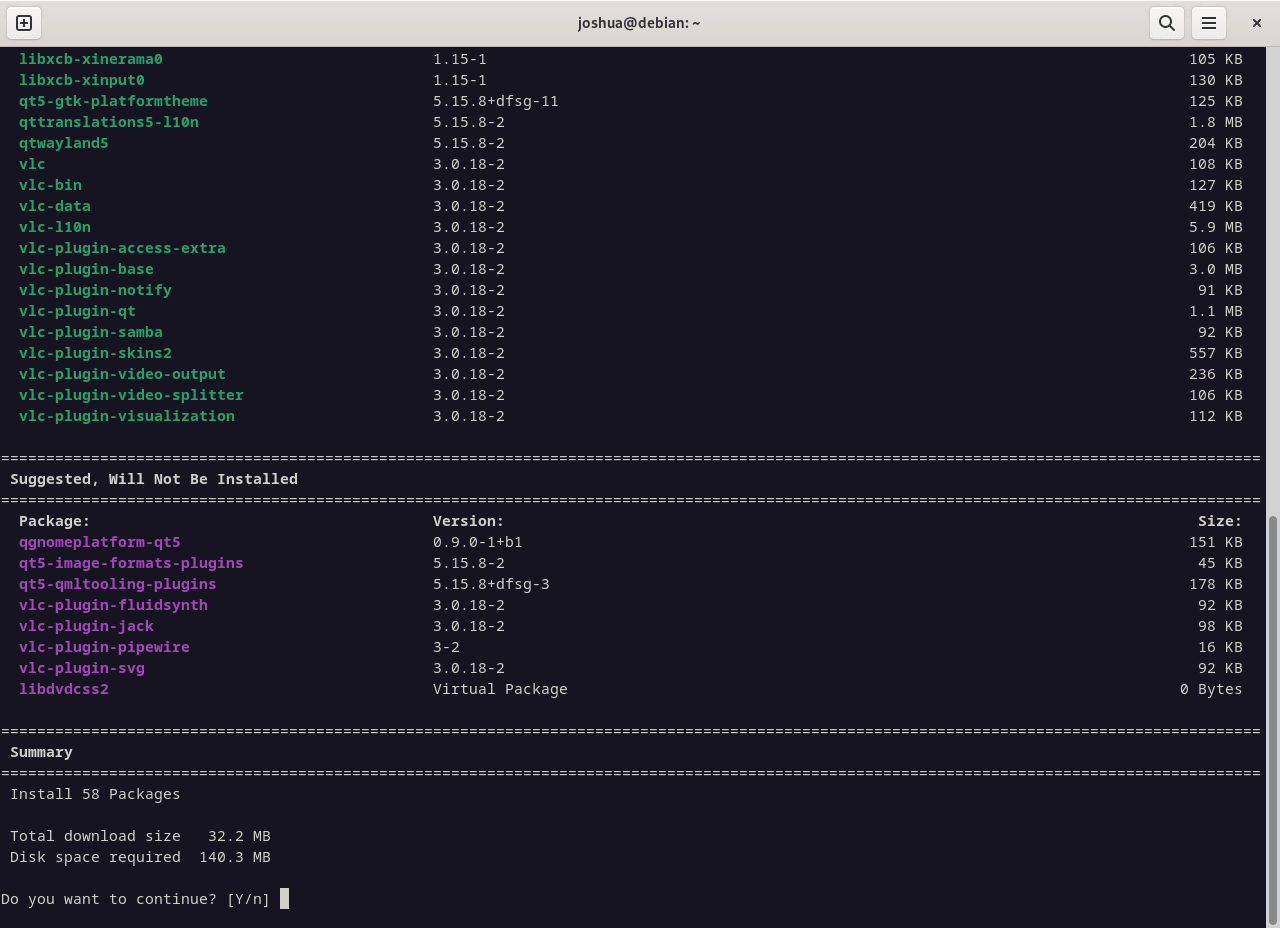Click the joshua@debian title bar text
Screen dimensions: 1280x928
coord(639,22)
